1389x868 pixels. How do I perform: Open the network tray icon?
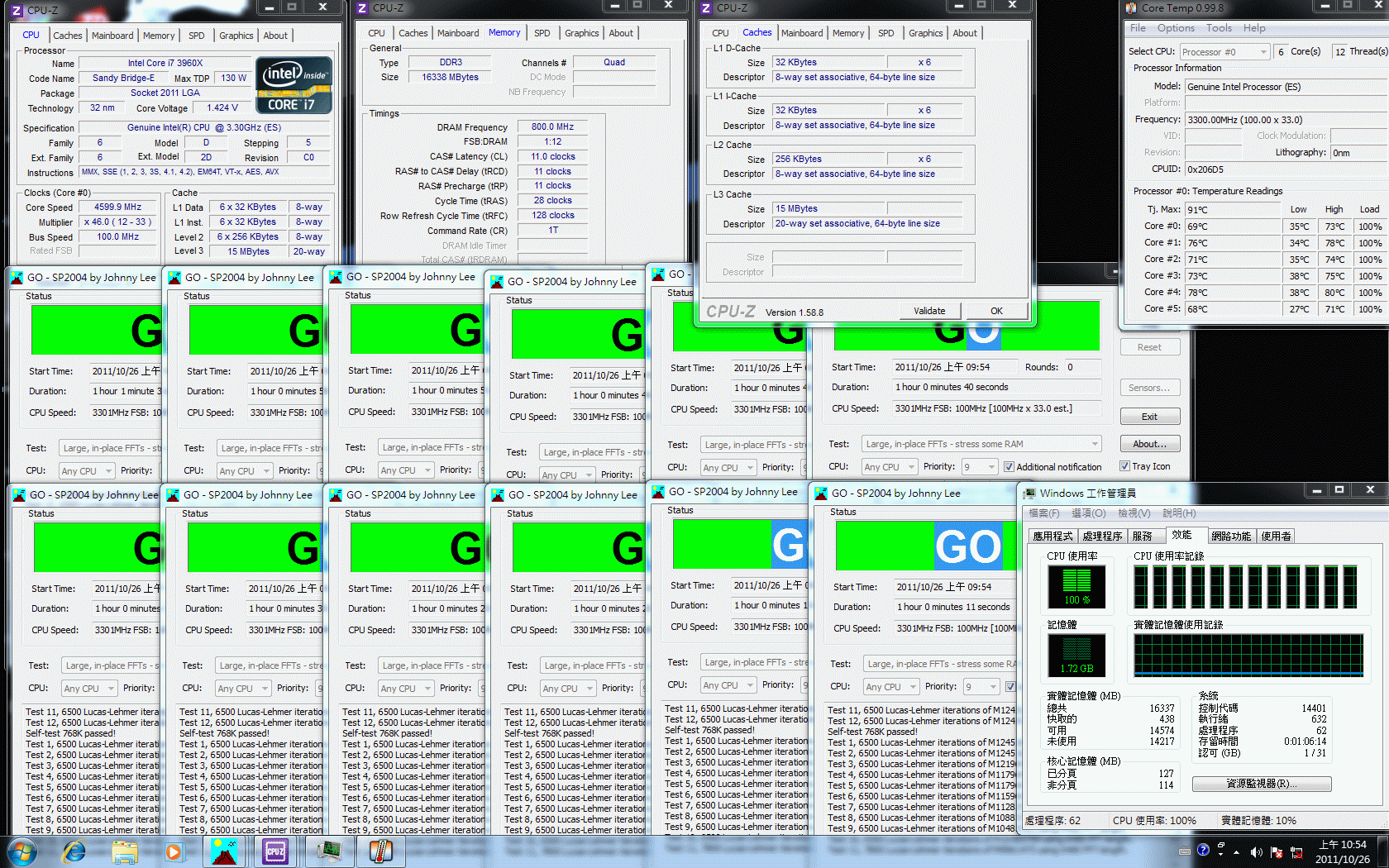[x=1296, y=851]
